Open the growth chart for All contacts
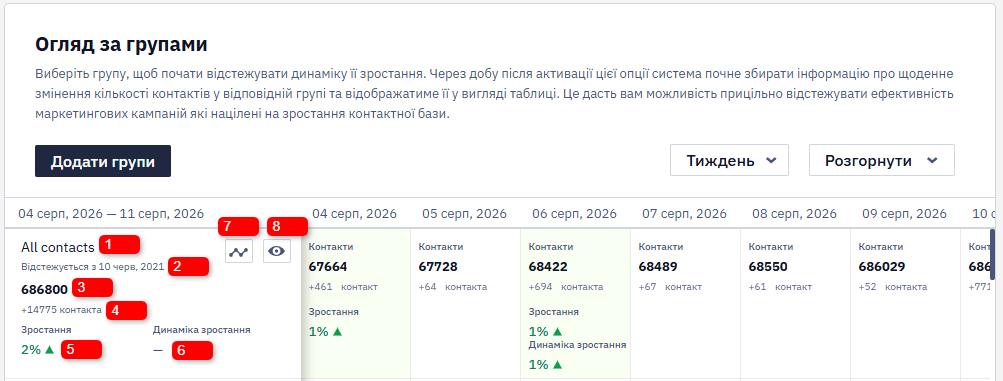The image size is (1003, 381). click(x=239, y=251)
